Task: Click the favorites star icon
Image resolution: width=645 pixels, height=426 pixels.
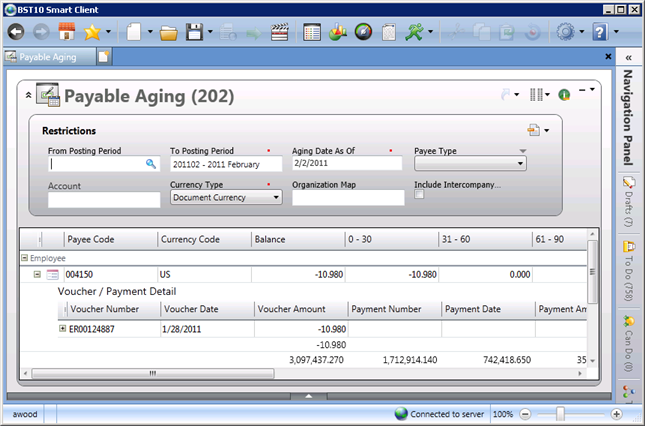Action: [x=92, y=32]
